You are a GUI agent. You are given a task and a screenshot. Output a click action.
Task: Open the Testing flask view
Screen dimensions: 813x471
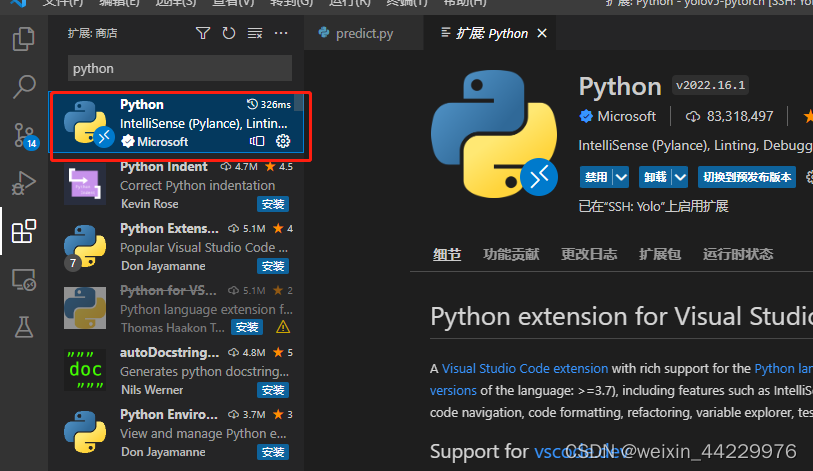point(24,327)
